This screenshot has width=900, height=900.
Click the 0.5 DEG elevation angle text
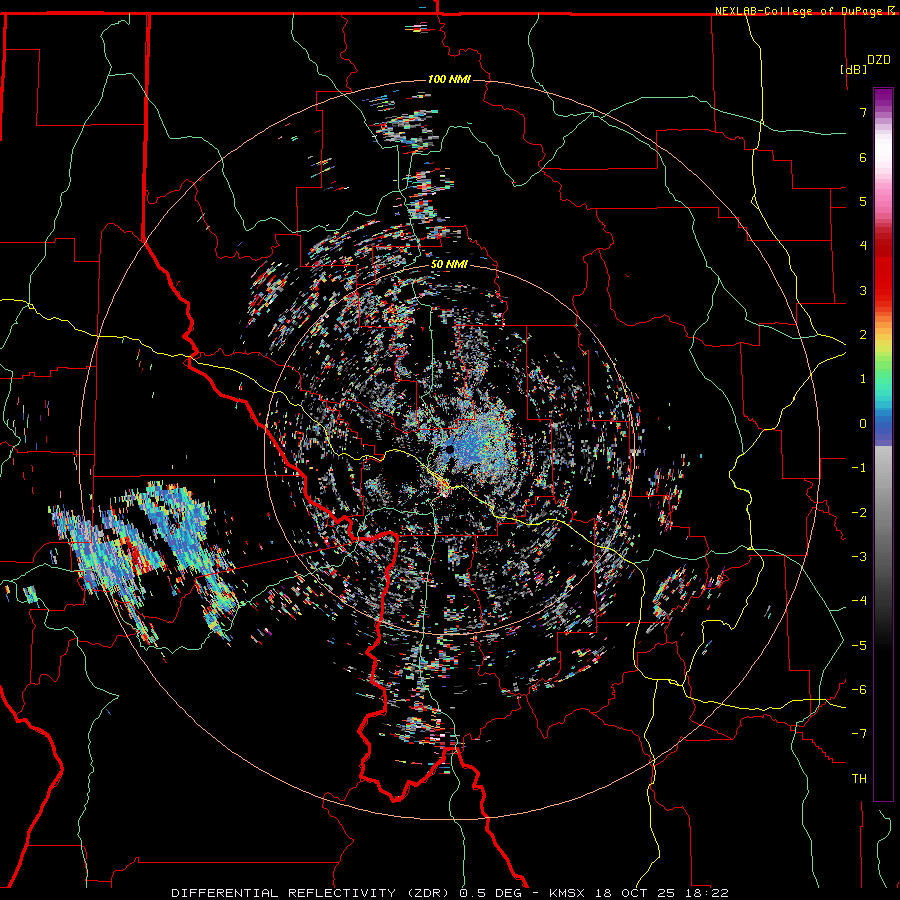(490, 893)
